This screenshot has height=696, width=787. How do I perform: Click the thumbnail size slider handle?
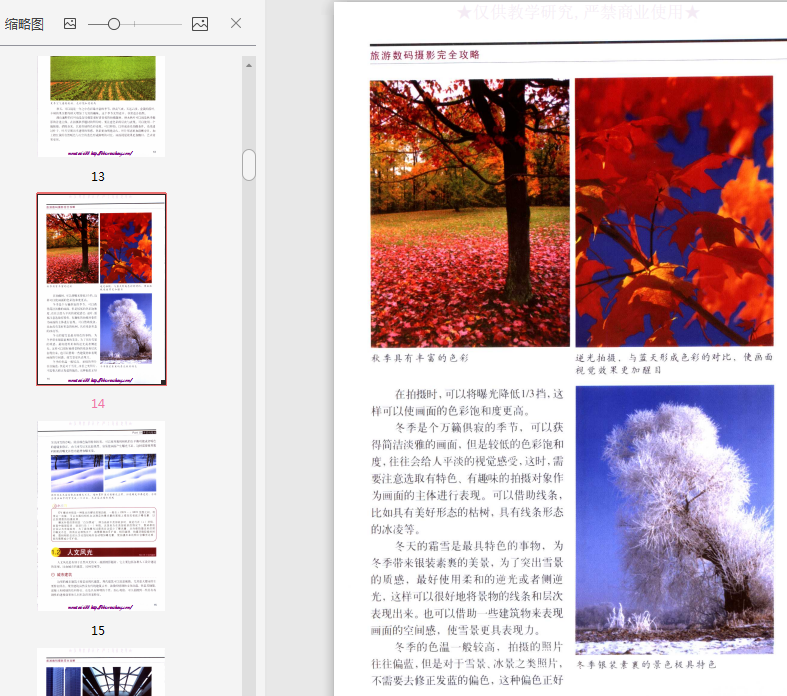[114, 24]
